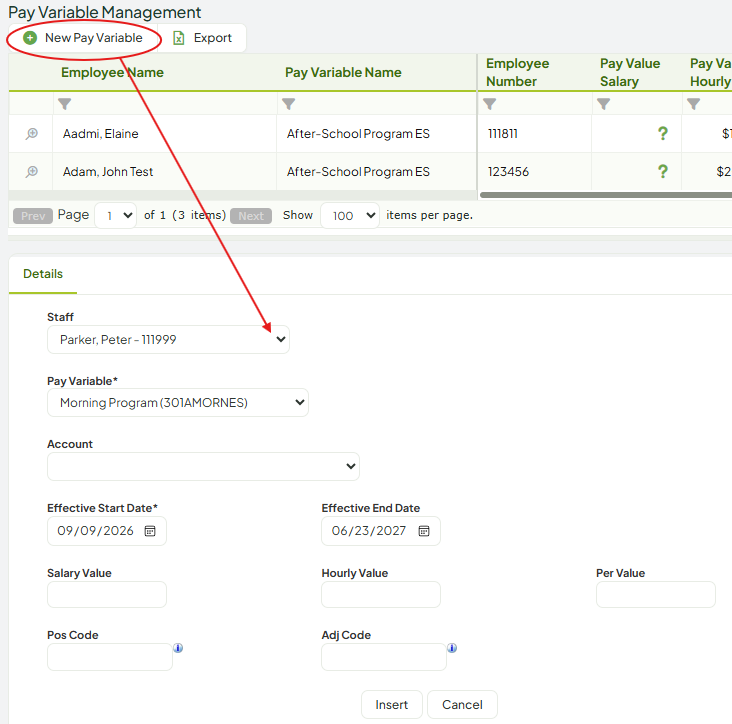Open the Pay Variable dropdown showing Morning Program

coord(178,402)
